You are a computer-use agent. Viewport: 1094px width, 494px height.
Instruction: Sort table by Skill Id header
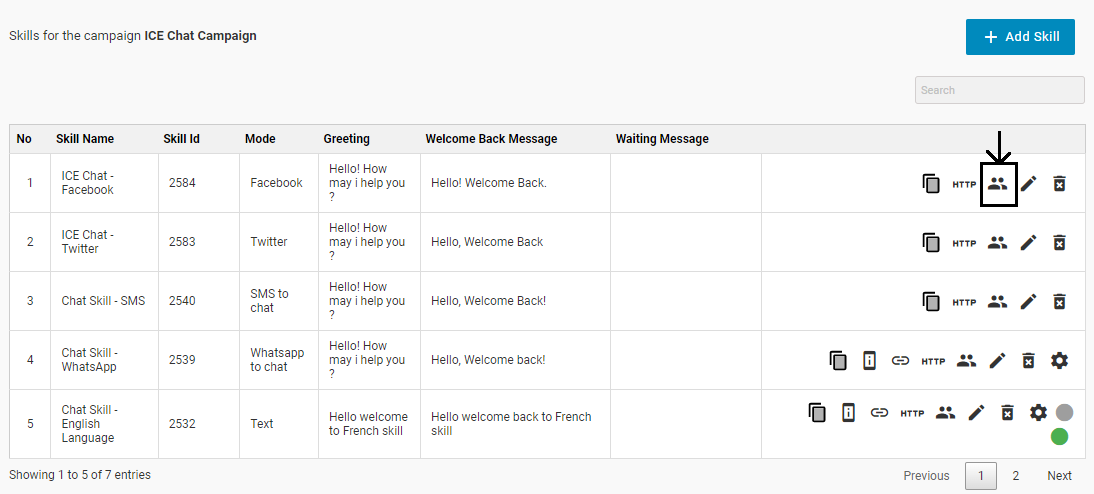(x=181, y=139)
